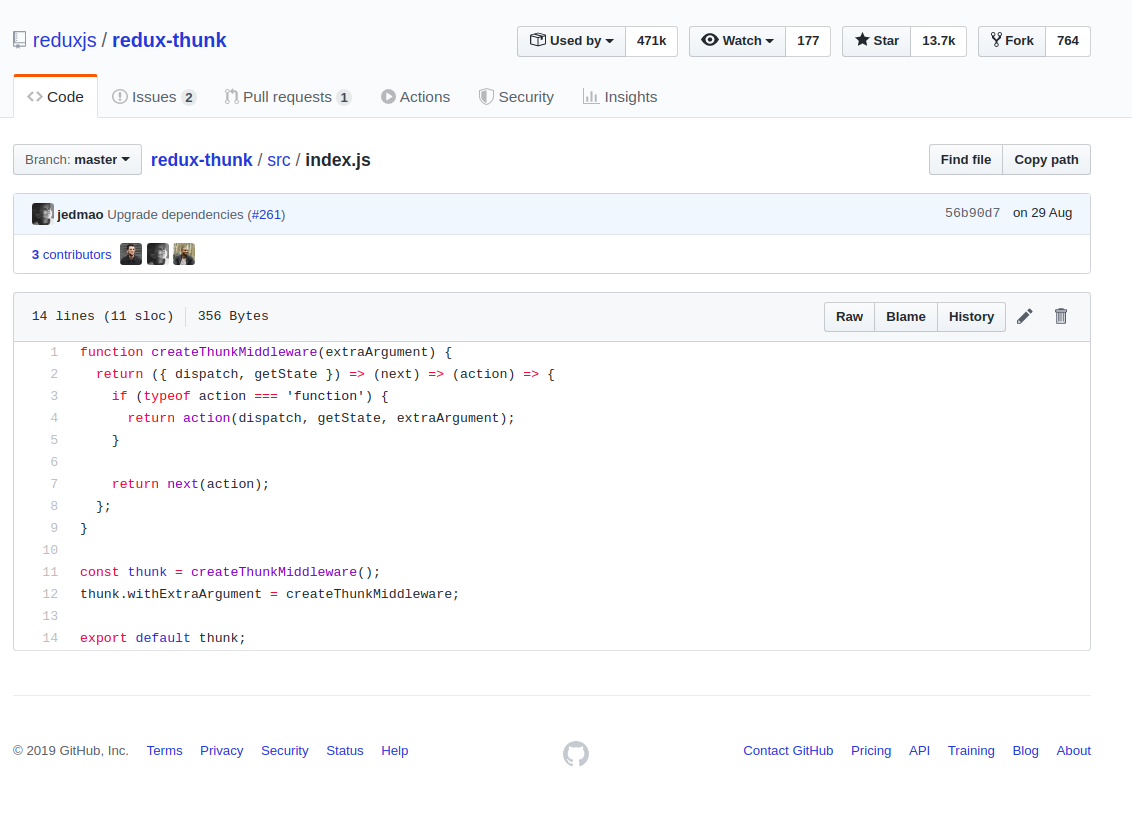Open the Actions tab
Image resolution: width=1132 pixels, height=819 pixels.
pyautogui.click(x=415, y=97)
